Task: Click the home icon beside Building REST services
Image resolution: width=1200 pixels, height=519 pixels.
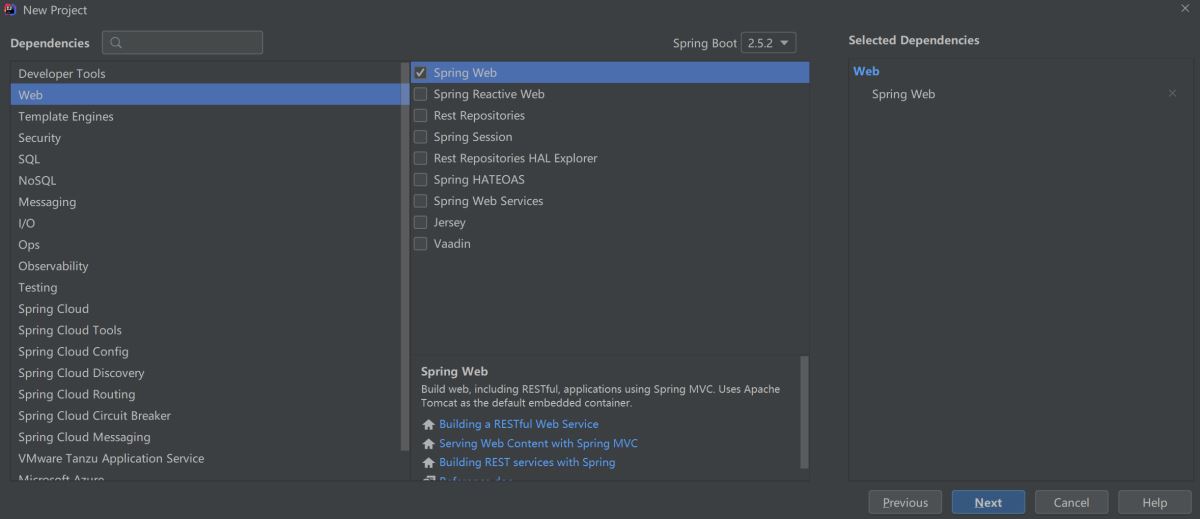Action: 429,462
